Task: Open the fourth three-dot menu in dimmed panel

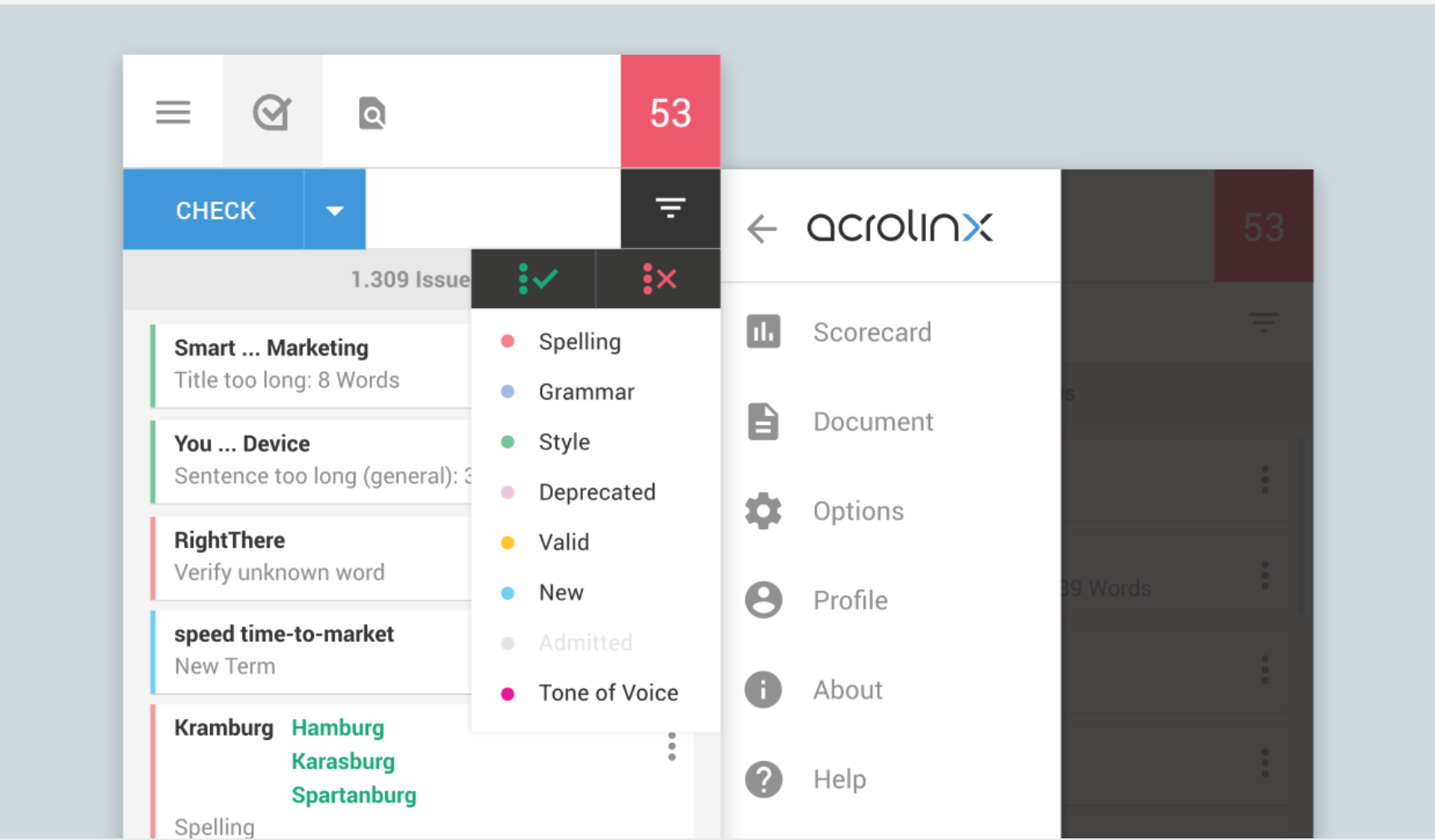Action: 1264,763
